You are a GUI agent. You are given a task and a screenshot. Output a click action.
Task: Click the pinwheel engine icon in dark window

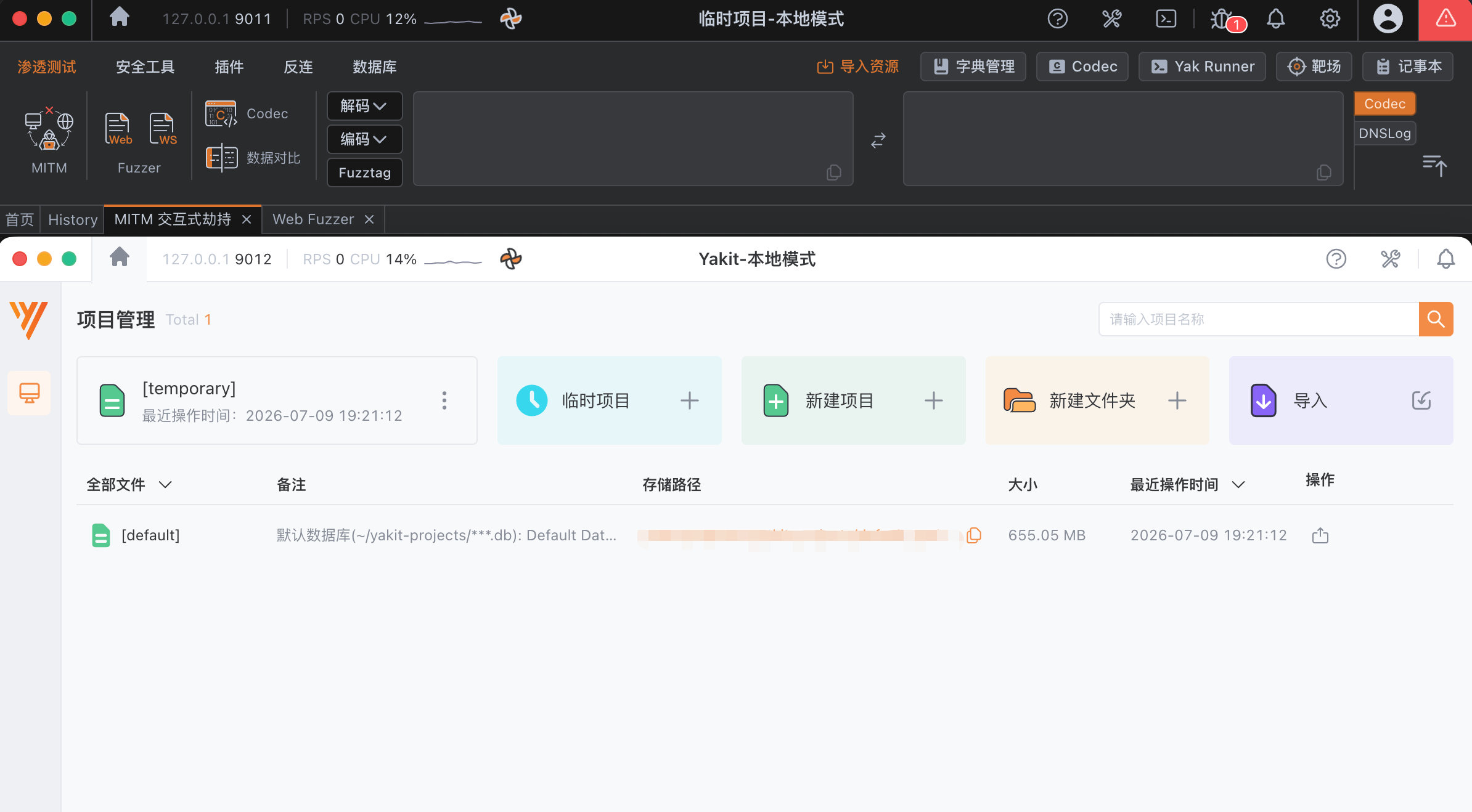[511, 18]
